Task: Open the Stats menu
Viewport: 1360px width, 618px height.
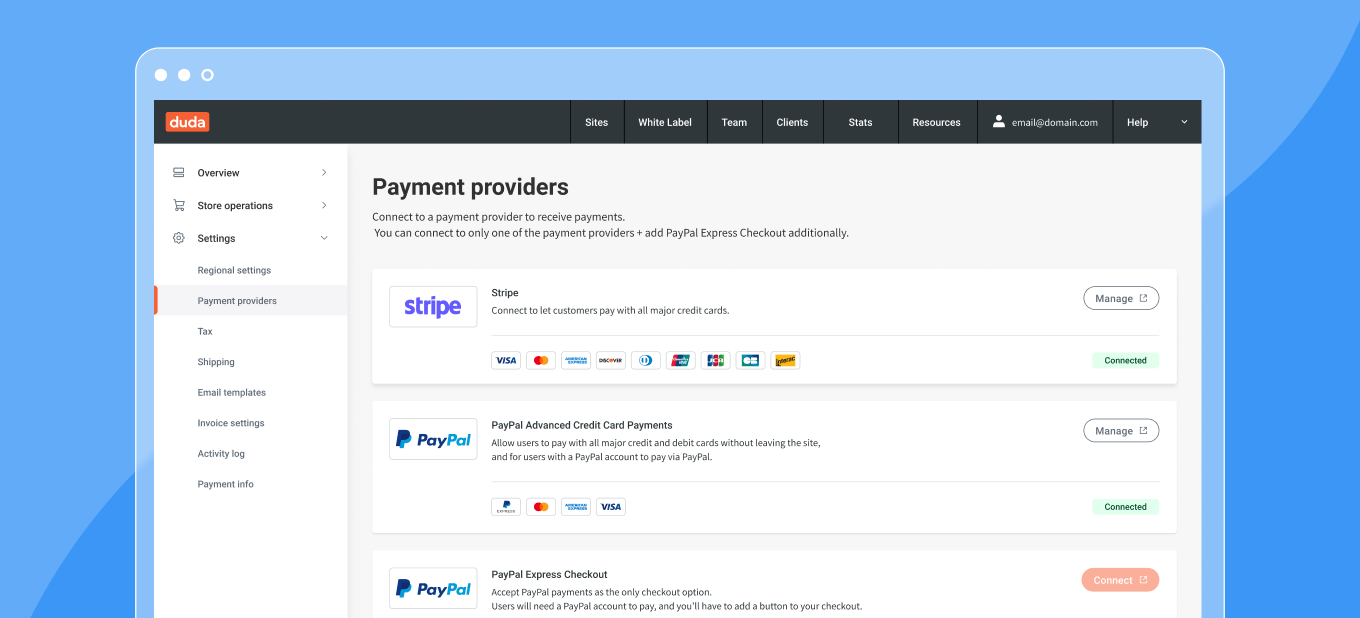Action: pyautogui.click(x=860, y=122)
